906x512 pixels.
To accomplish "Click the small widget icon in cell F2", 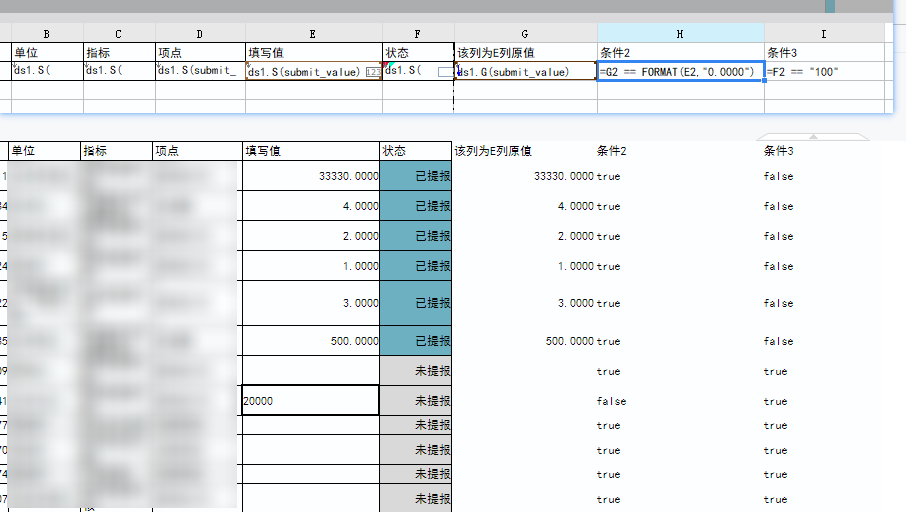I will [x=443, y=72].
